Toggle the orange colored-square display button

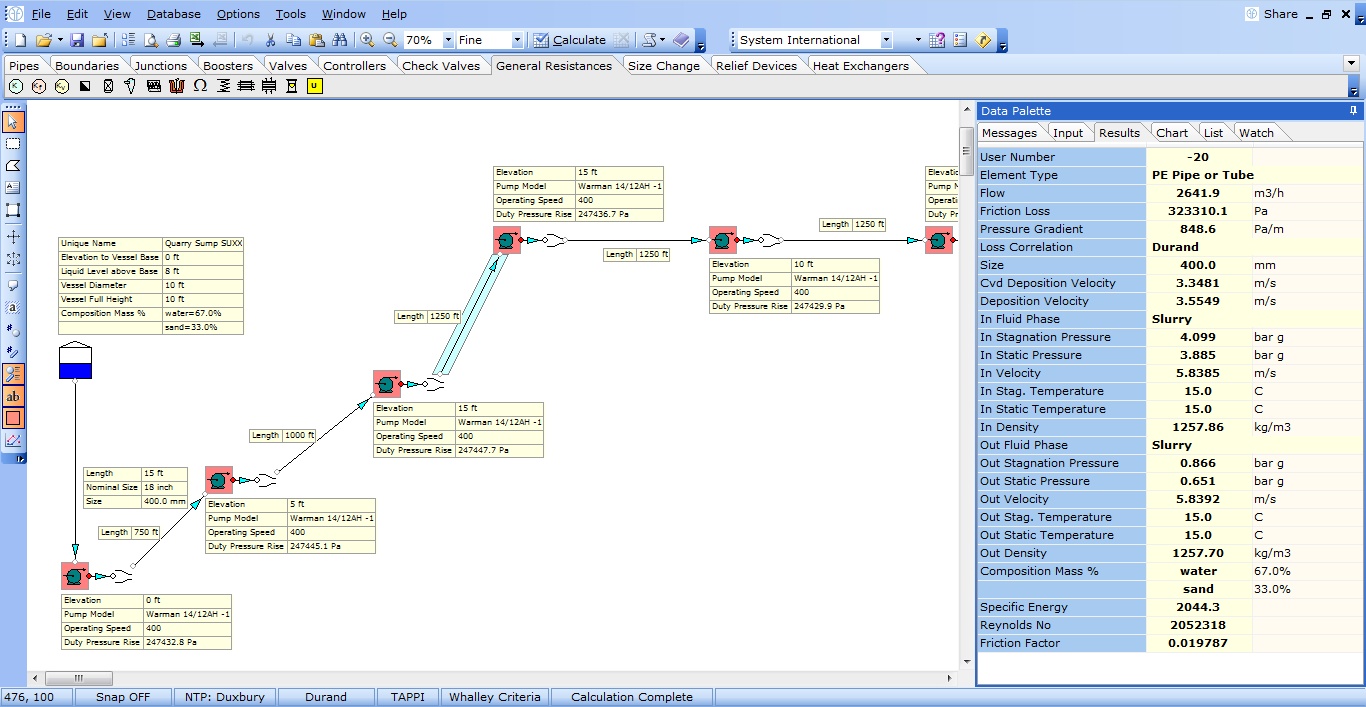click(13, 419)
